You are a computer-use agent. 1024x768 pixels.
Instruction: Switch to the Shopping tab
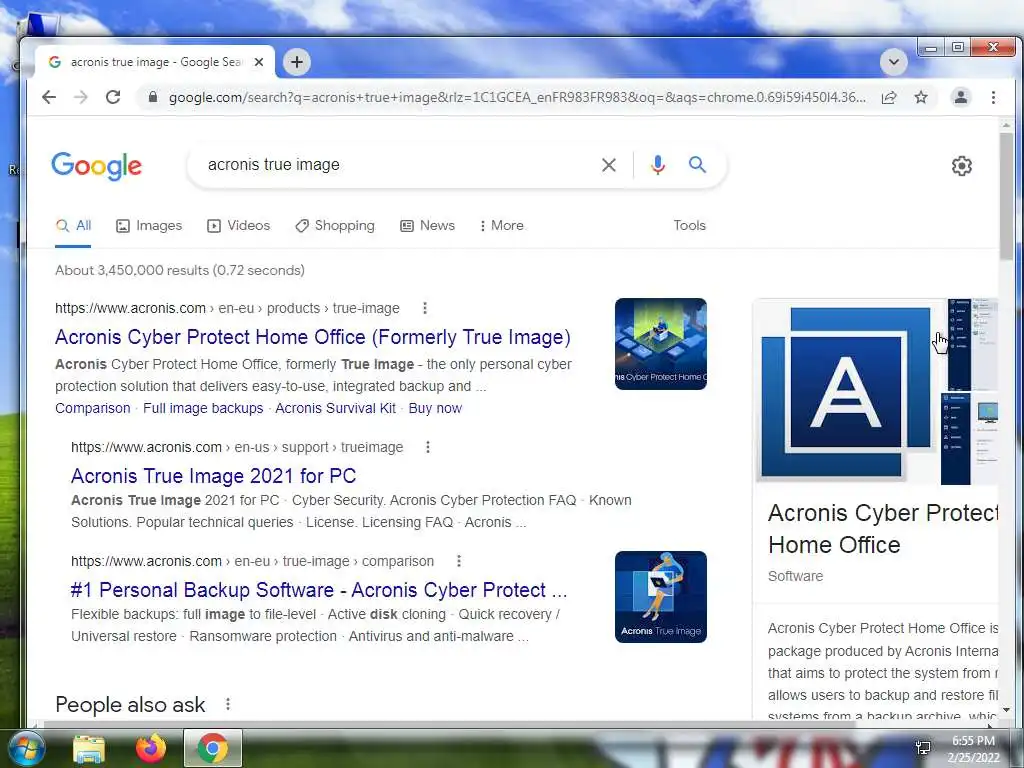pyautogui.click(x=334, y=226)
